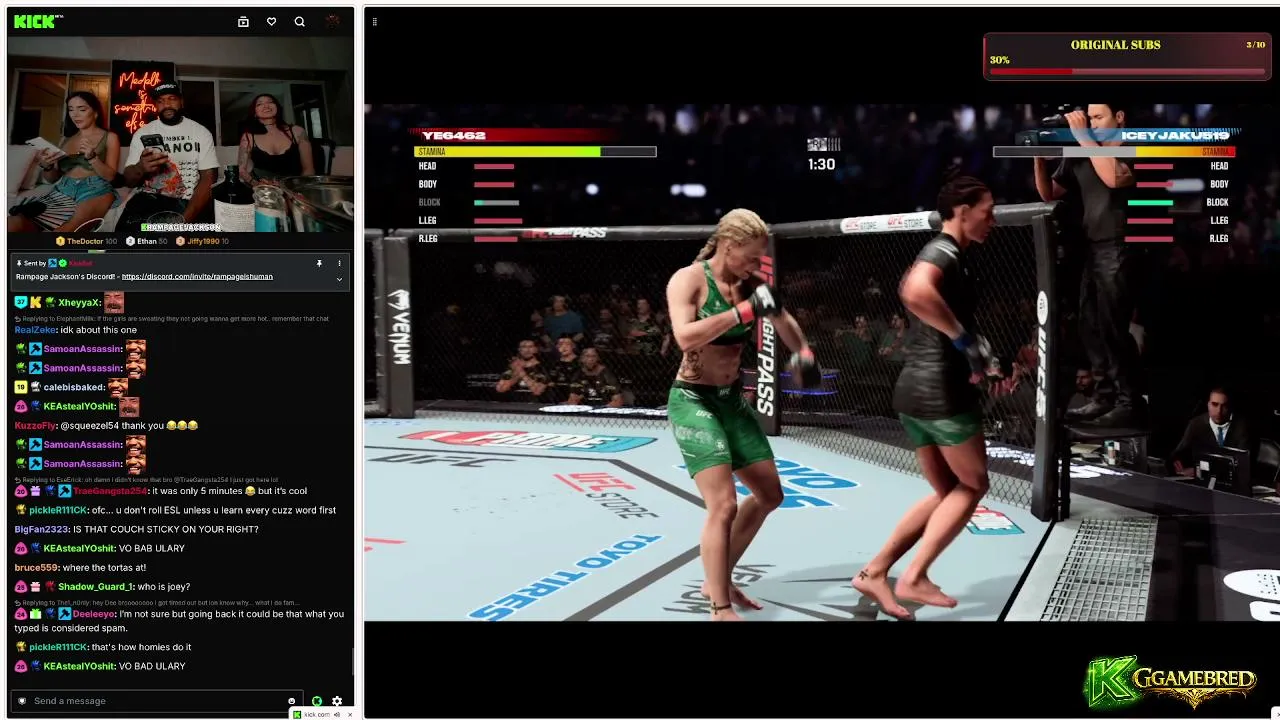Click the GameBred logo overlay
1280x720 pixels.
click(x=1170, y=682)
